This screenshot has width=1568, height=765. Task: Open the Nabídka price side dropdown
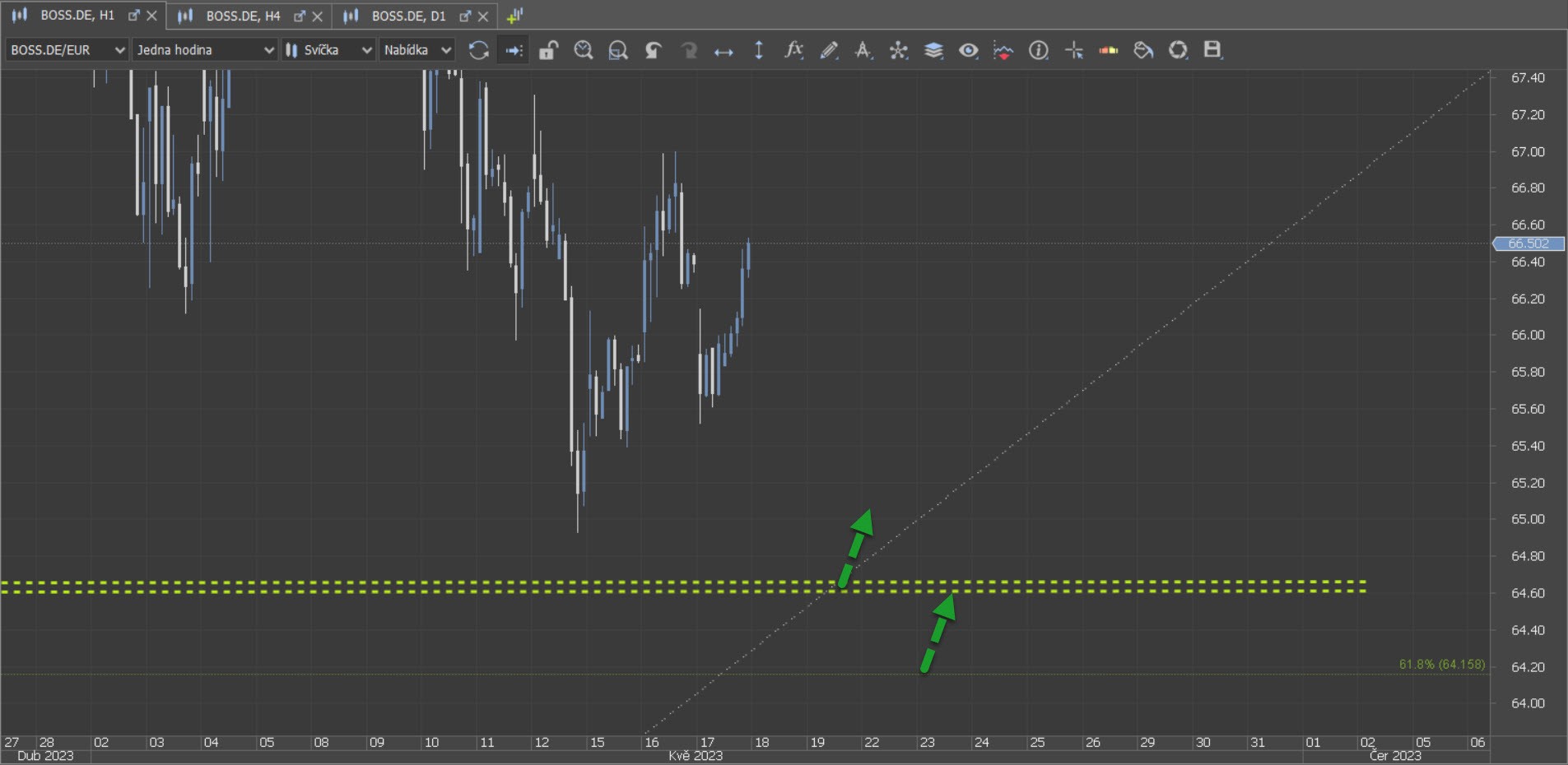tap(417, 50)
